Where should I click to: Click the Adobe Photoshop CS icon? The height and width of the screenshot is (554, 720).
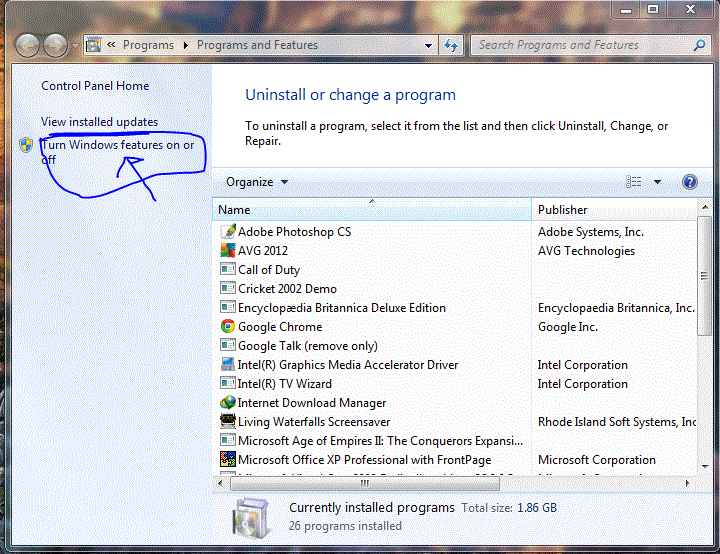click(x=228, y=231)
